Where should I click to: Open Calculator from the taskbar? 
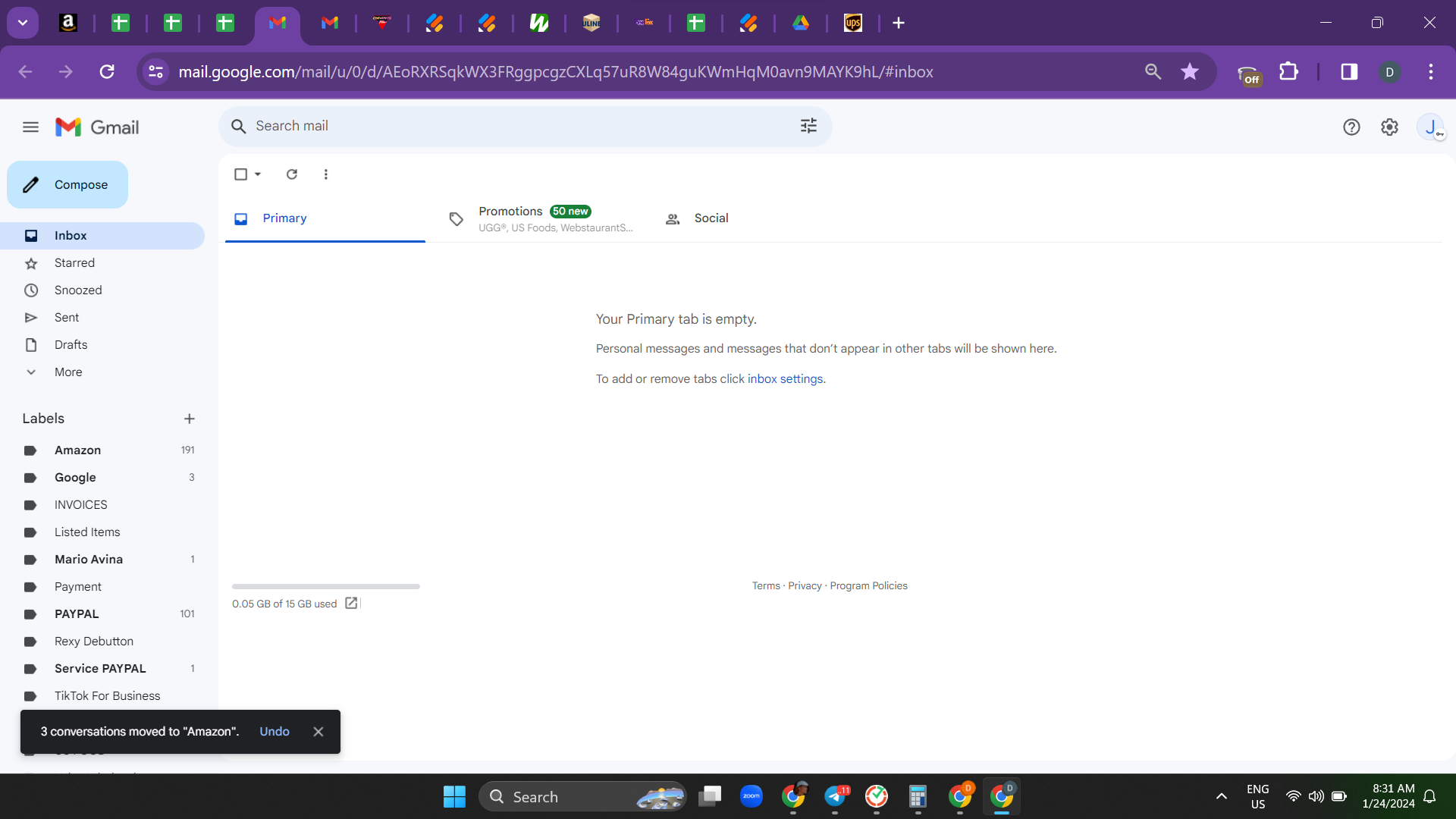918,796
